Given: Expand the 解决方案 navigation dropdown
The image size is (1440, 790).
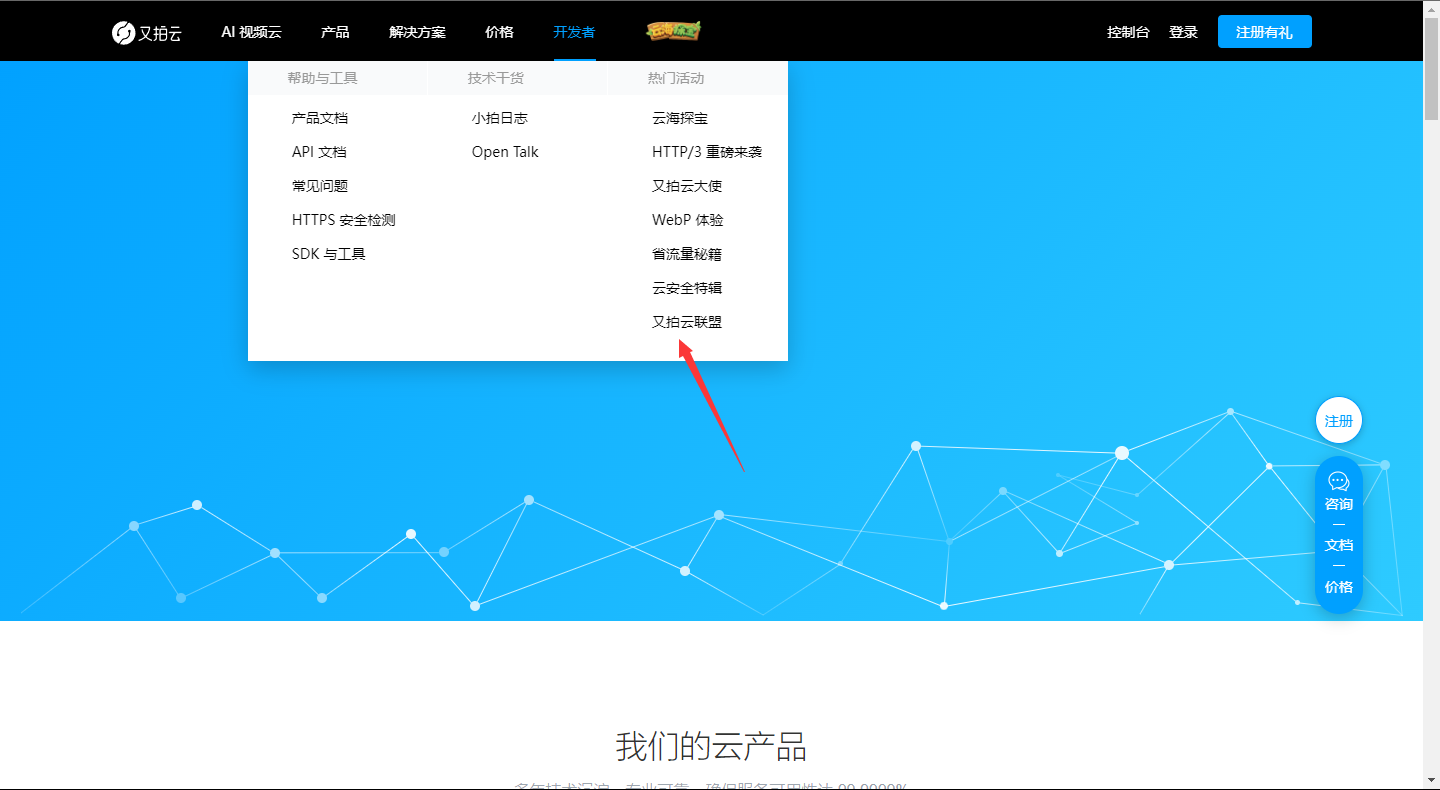Looking at the screenshot, I should (417, 31).
